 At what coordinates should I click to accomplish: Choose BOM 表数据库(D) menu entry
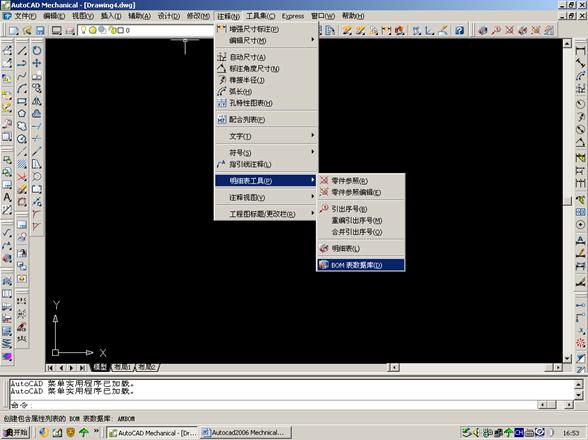pyautogui.click(x=361, y=265)
